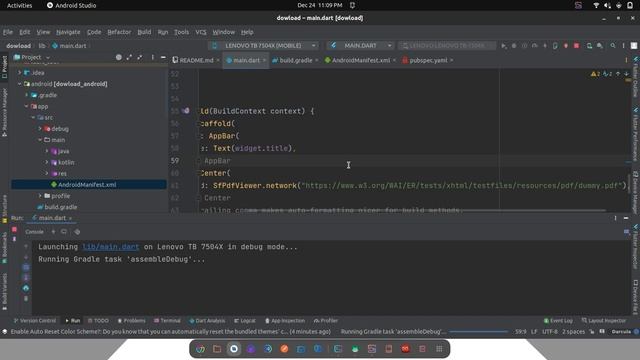Open the MAIN.DART run configuration dropdown
This screenshot has width=640, height=360.
[x=361, y=46]
